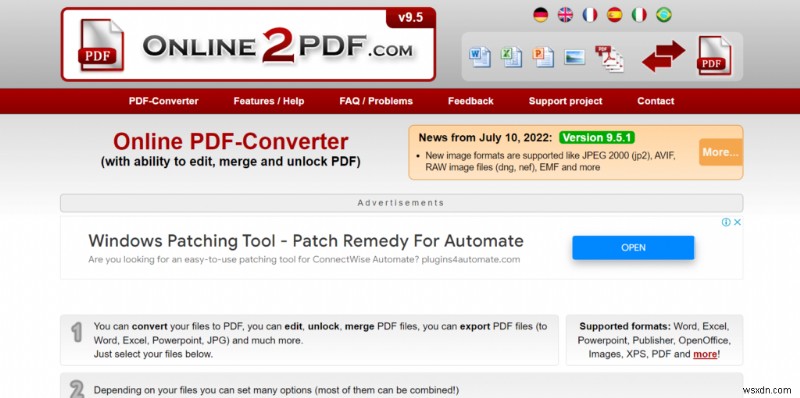Click the Word document icon in header
800x398 pixels.
pyautogui.click(x=480, y=57)
